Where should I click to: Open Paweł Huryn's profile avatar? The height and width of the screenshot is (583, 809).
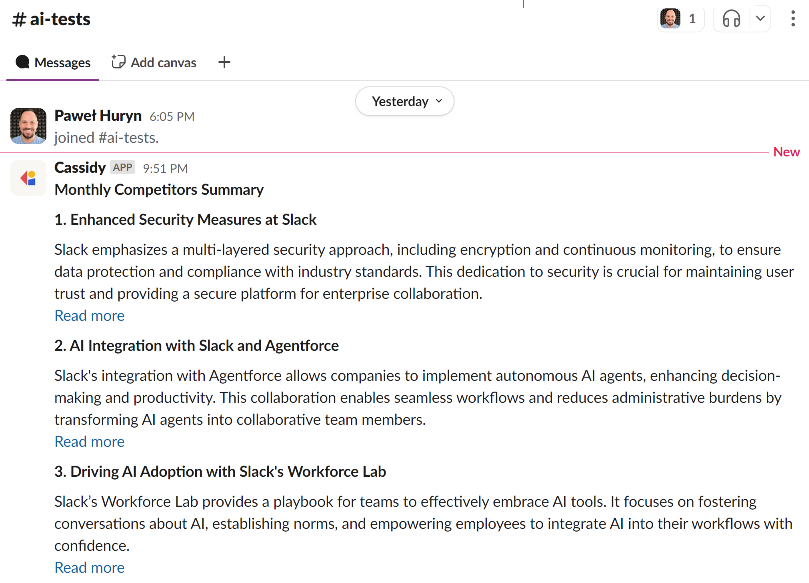(x=28, y=126)
